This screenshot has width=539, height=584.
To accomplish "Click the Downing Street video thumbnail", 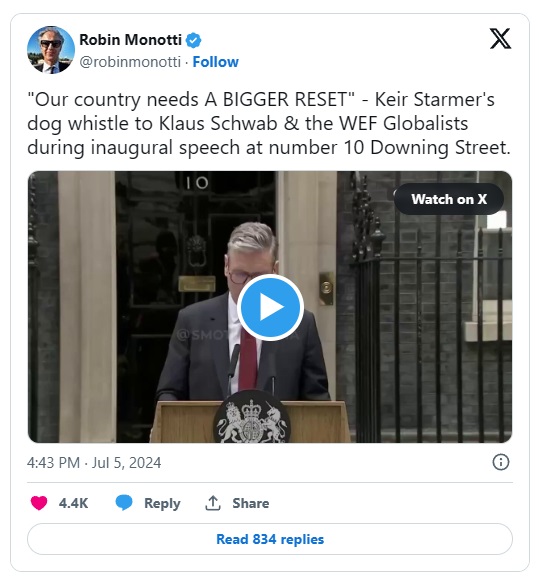I will (270, 307).
